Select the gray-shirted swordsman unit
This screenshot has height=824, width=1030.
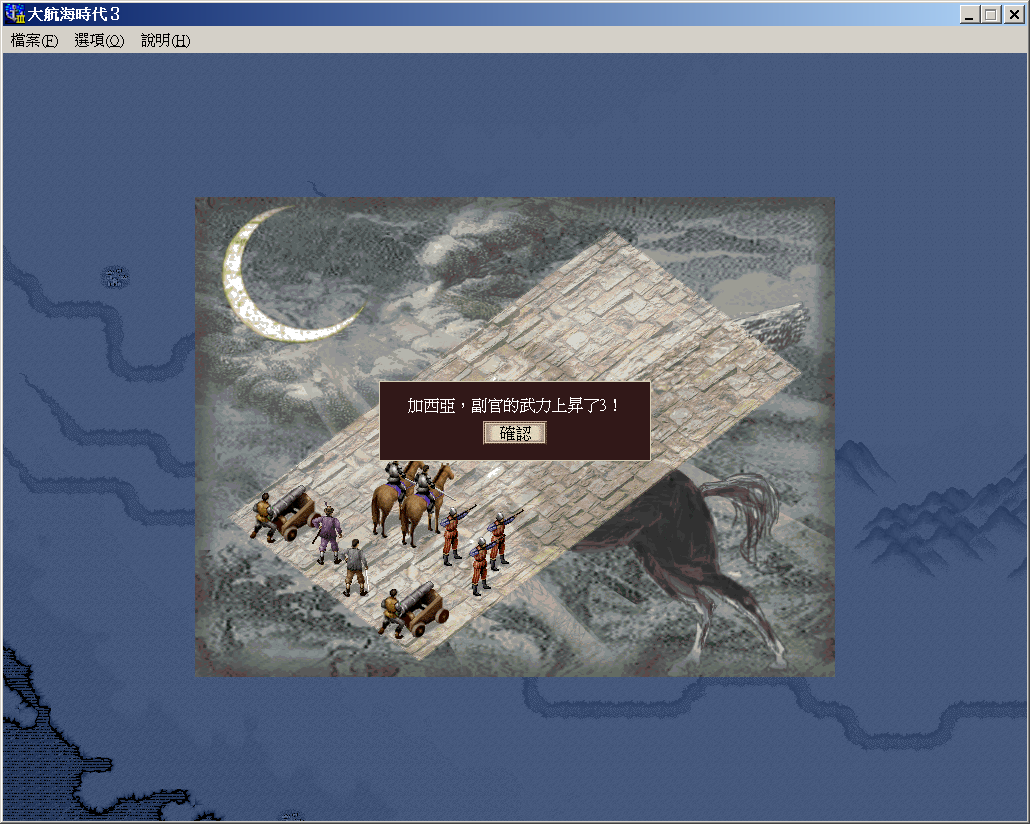(x=355, y=566)
